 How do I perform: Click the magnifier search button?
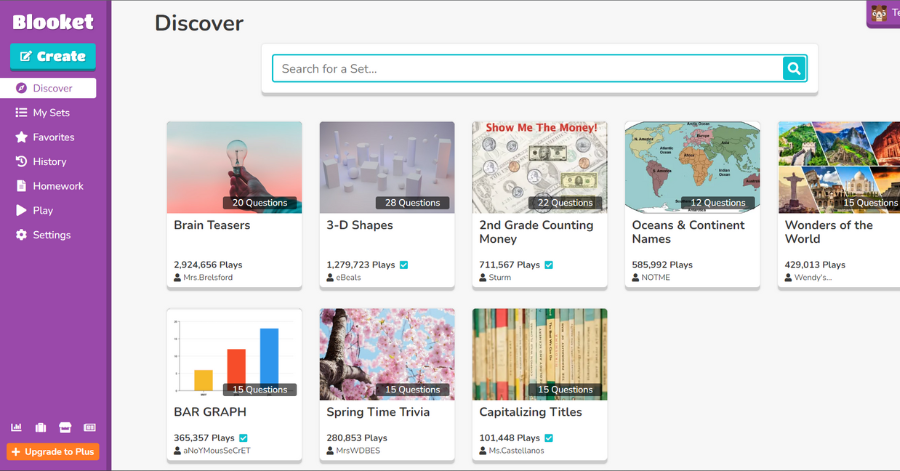point(794,69)
